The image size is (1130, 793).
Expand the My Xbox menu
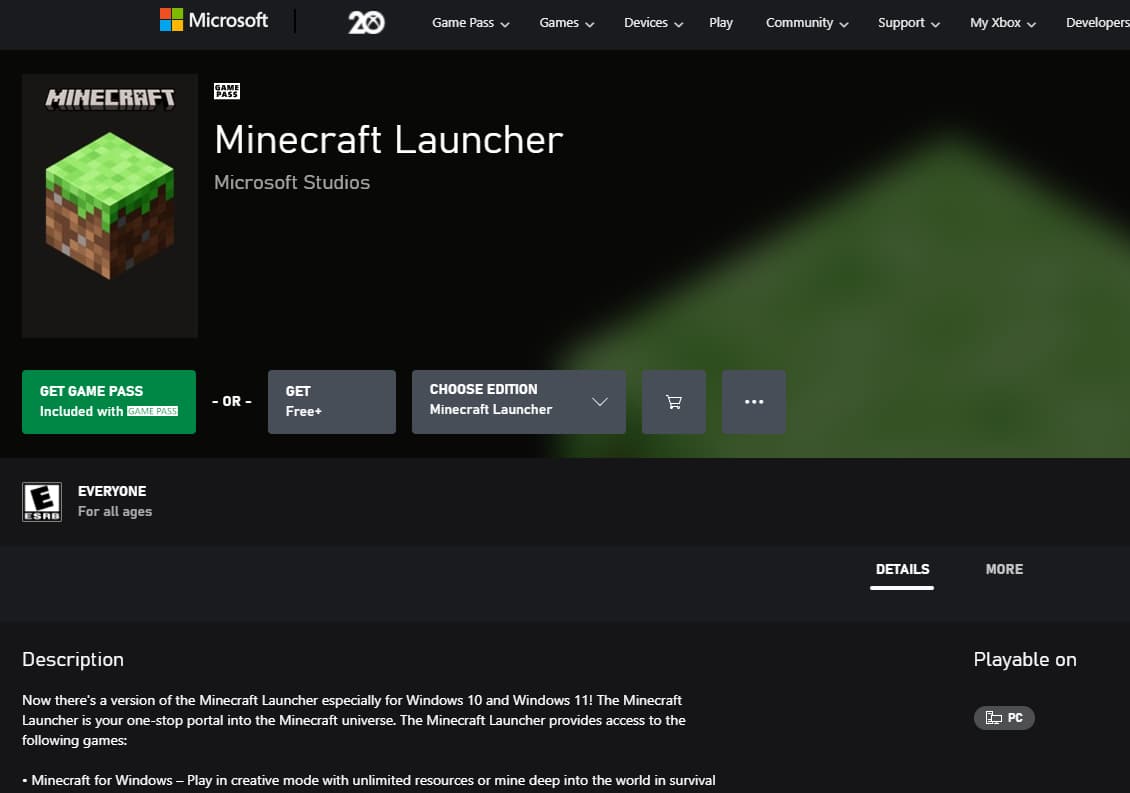click(x=1003, y=23)
